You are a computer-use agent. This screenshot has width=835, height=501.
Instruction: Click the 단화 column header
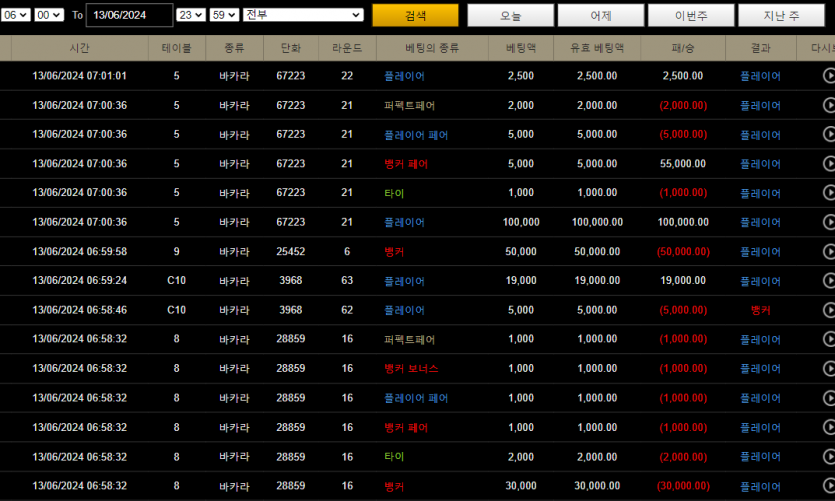click(291, 48)
